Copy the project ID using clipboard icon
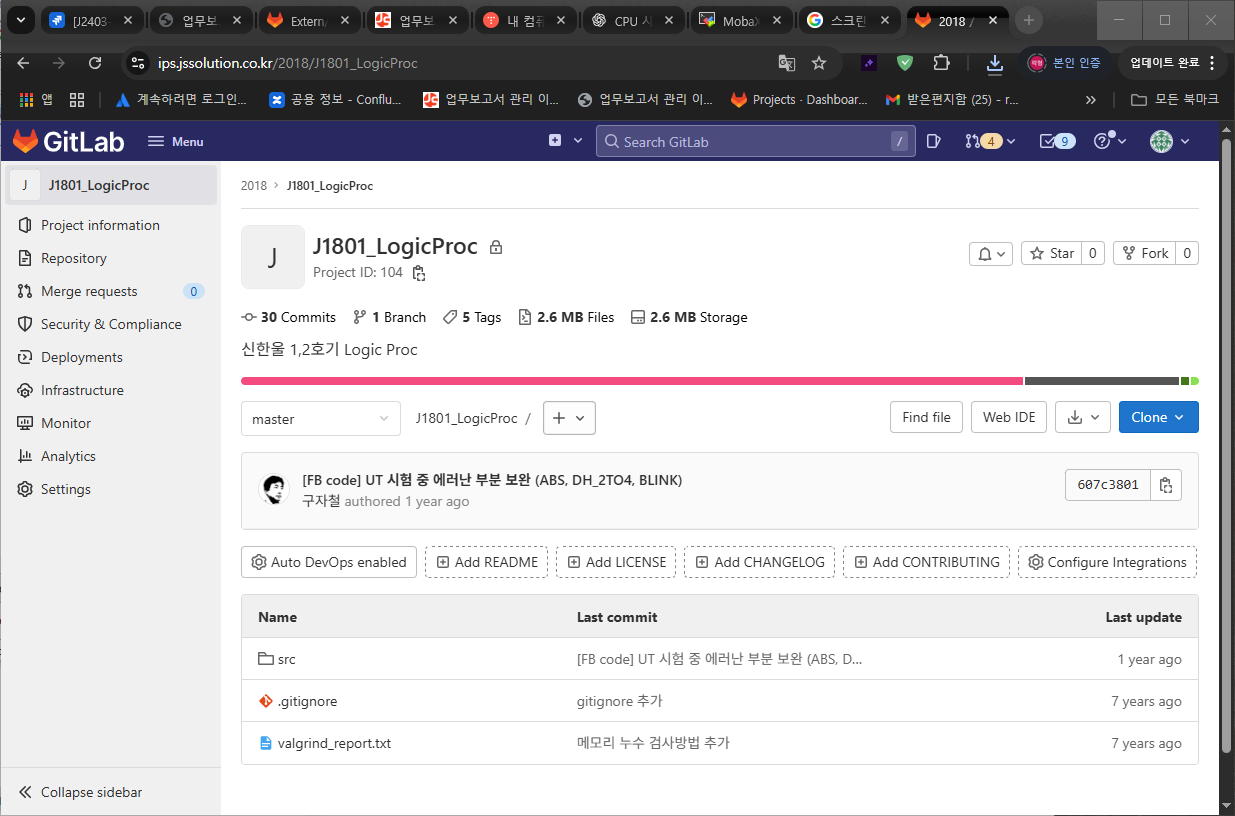1235x816 pixels. [419, 273]
